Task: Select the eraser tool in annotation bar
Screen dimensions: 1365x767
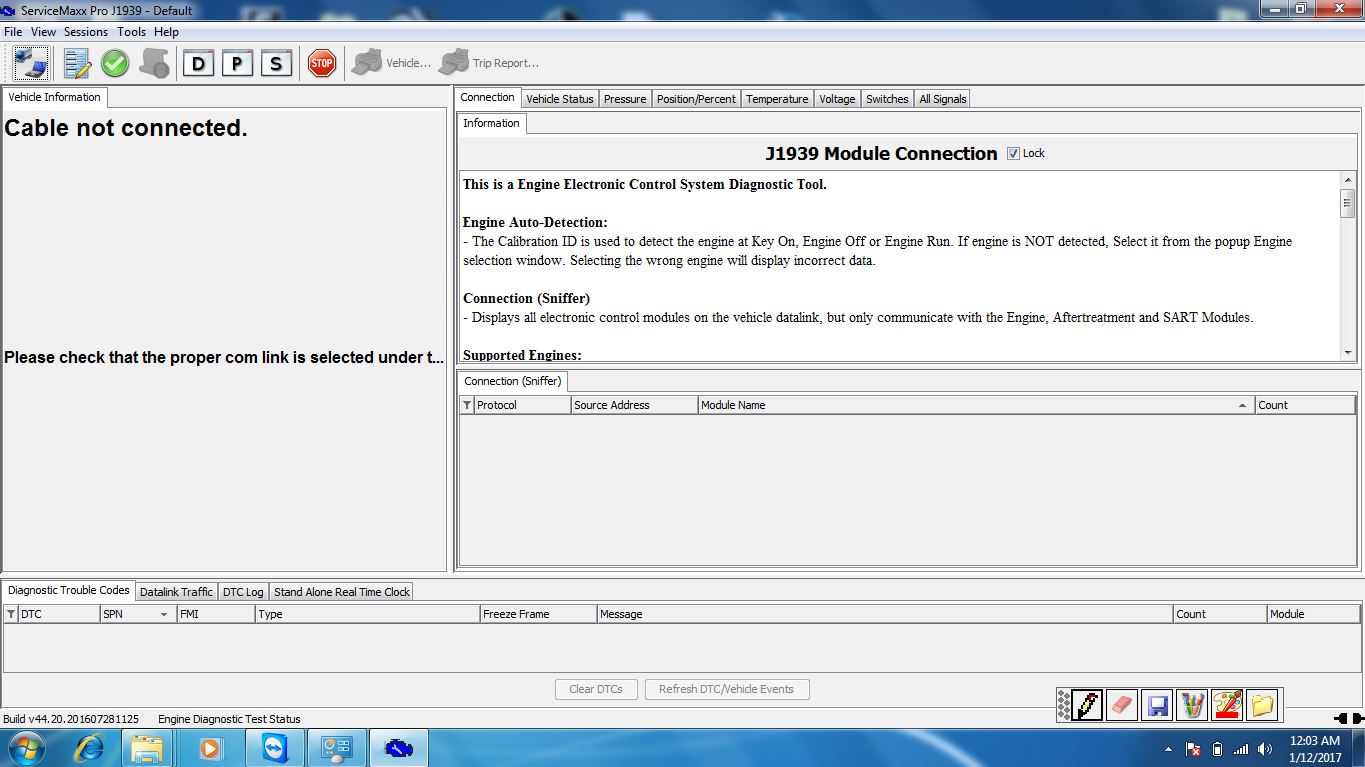Action: pyautogui.click(x=1122, y=705)
